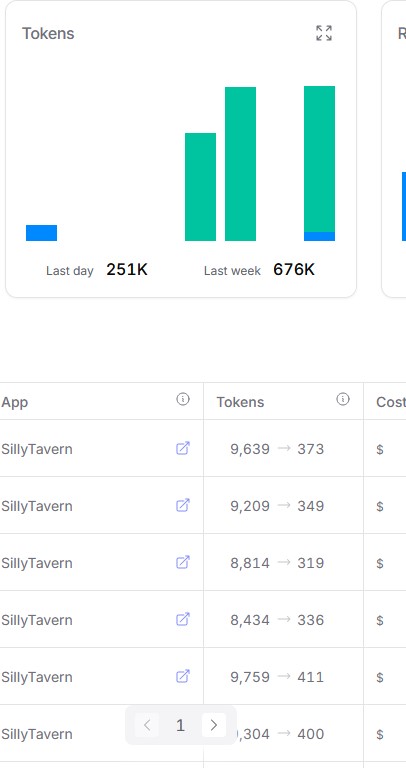Click SillyTavern name in the 400 tokens row
This screenshot has width=406, height=768.
click(x=37, y=734)
